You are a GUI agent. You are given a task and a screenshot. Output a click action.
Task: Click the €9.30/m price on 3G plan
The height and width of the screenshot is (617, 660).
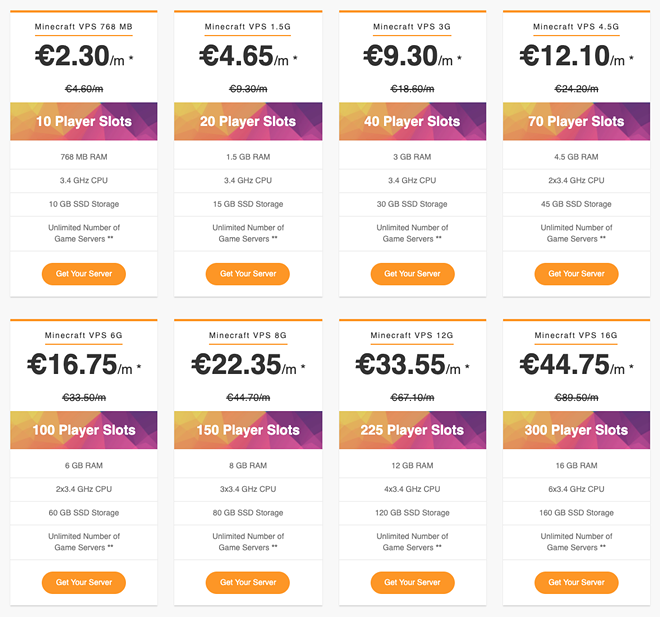point(412,57)
